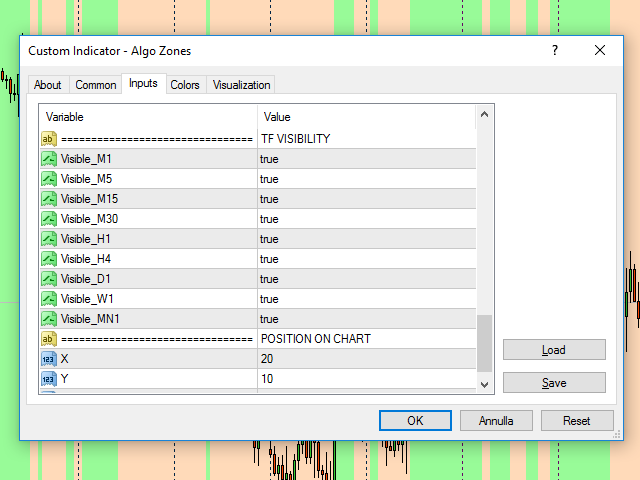Open the Visualization tab

241,85
